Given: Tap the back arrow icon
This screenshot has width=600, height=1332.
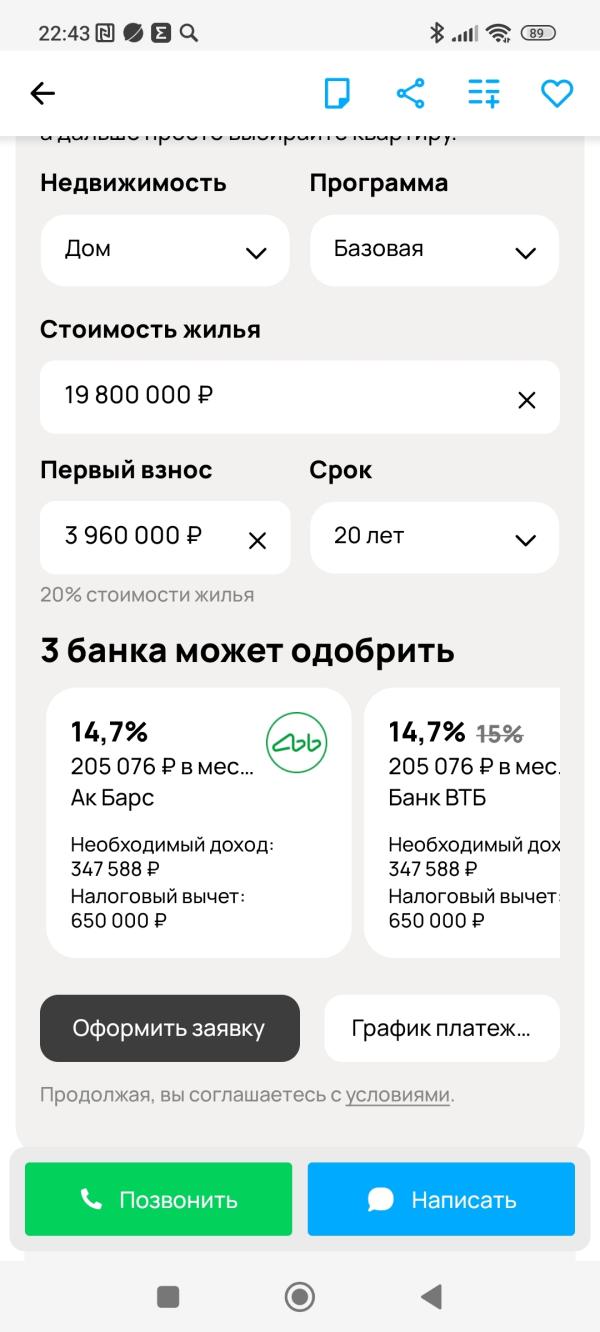Looking at the screenshot, I should [x=42, y=94].
